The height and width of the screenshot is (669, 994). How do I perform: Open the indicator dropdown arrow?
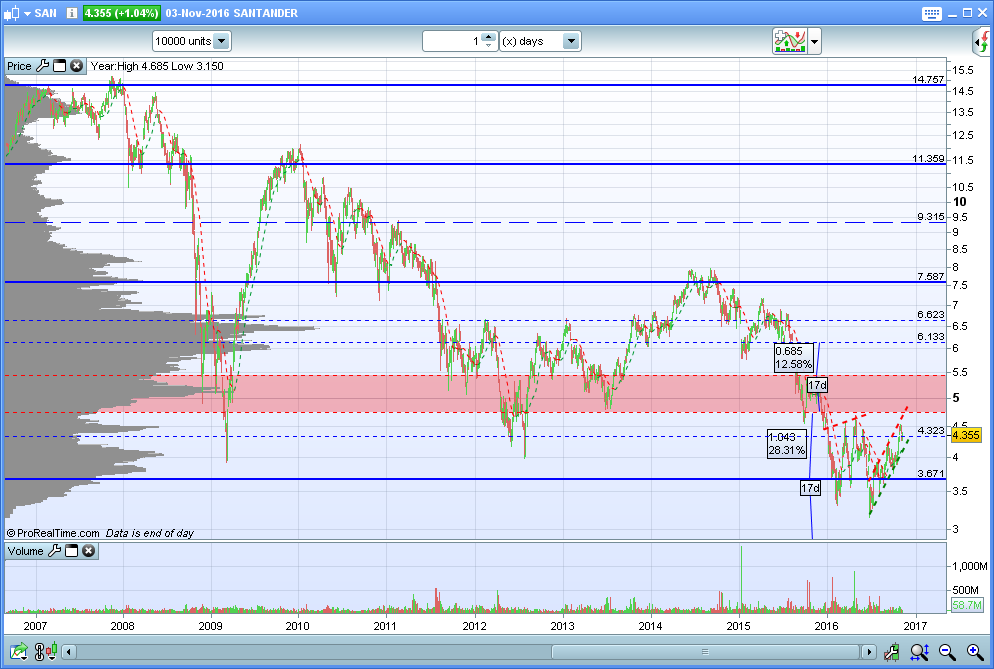click(815, 42)
